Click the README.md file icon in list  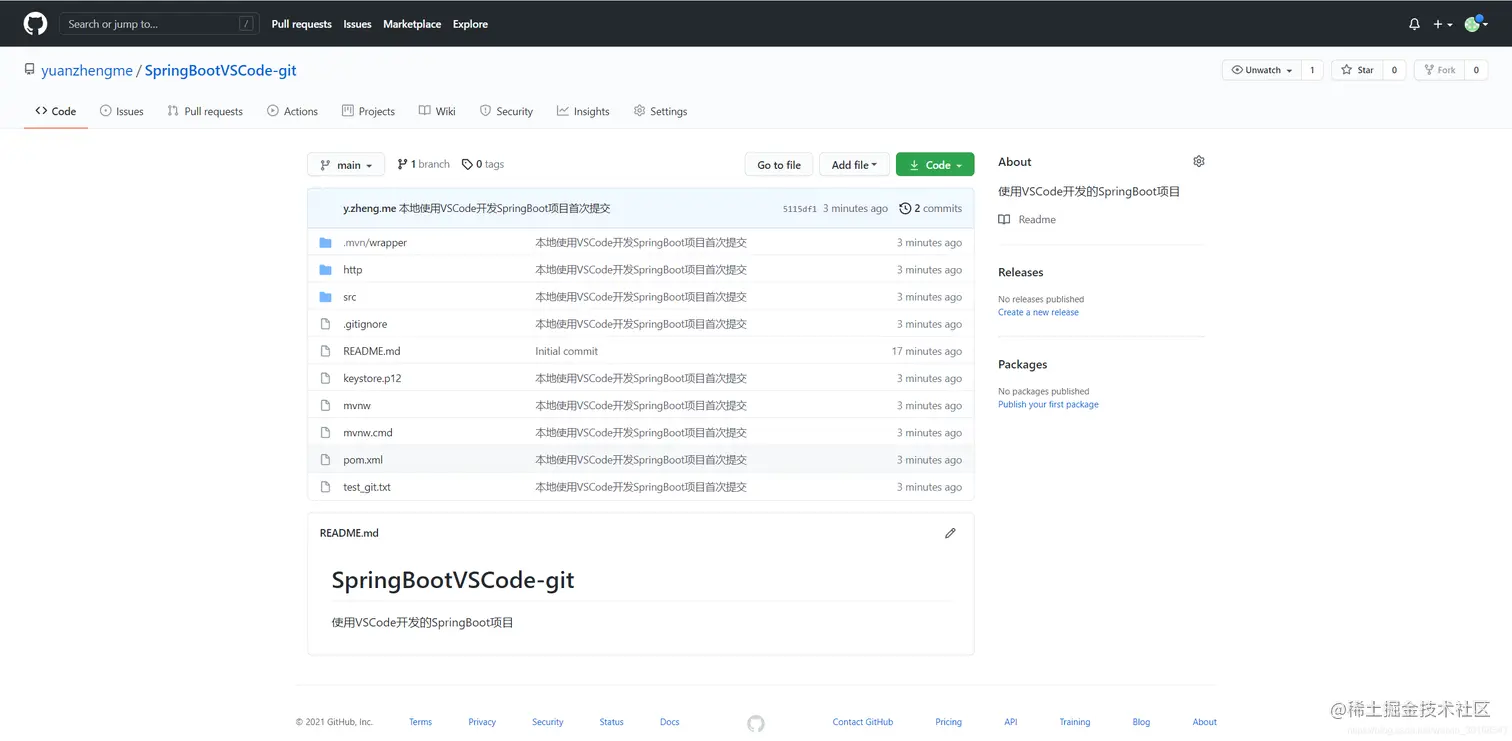point(325,351)
